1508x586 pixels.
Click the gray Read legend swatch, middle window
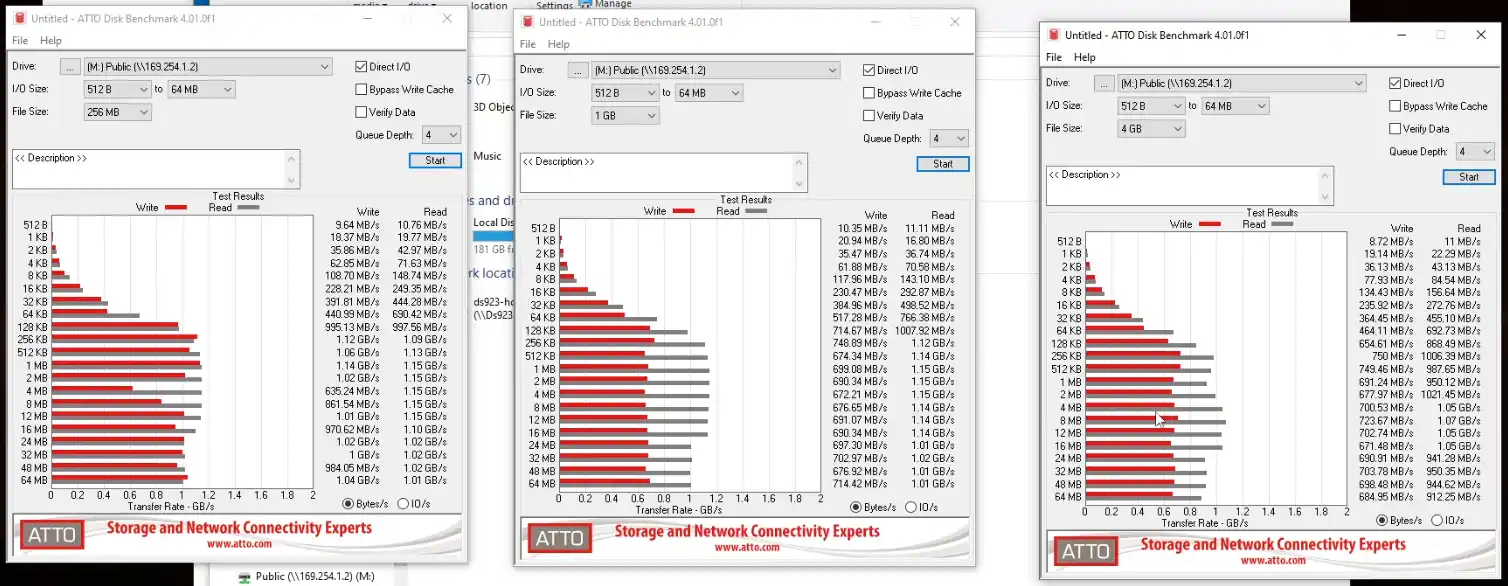(x=757, y=211)
